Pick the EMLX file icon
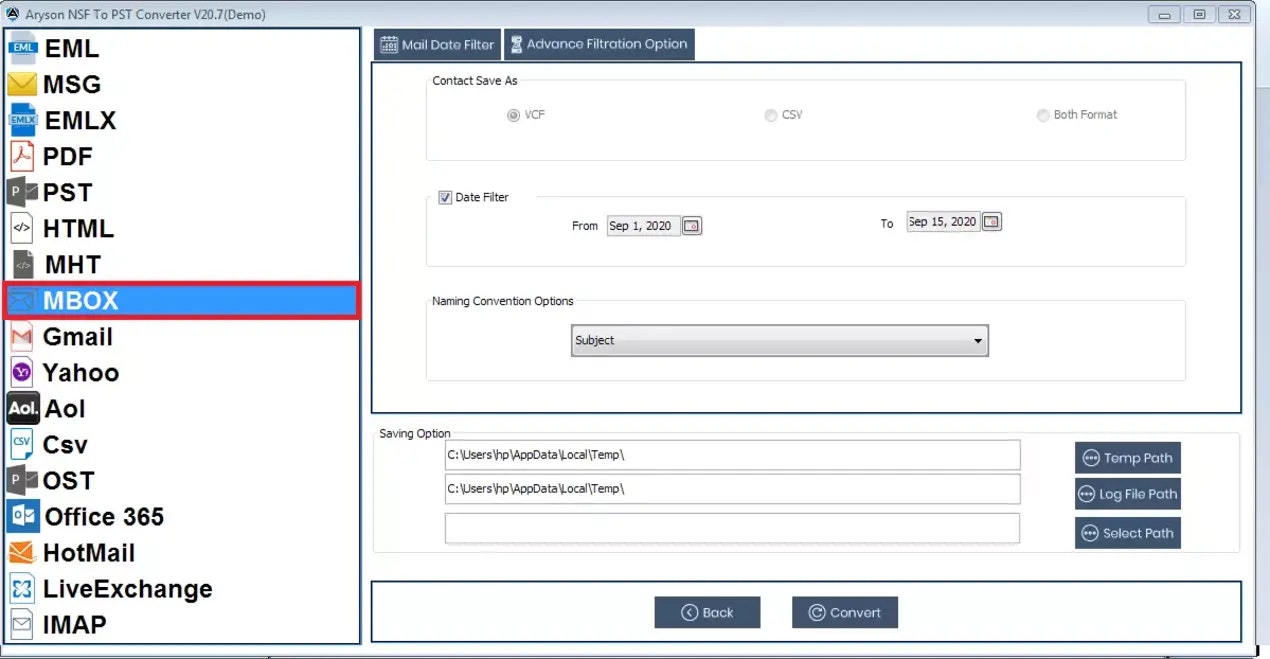 pyautogui.click(x=23, y=120)
